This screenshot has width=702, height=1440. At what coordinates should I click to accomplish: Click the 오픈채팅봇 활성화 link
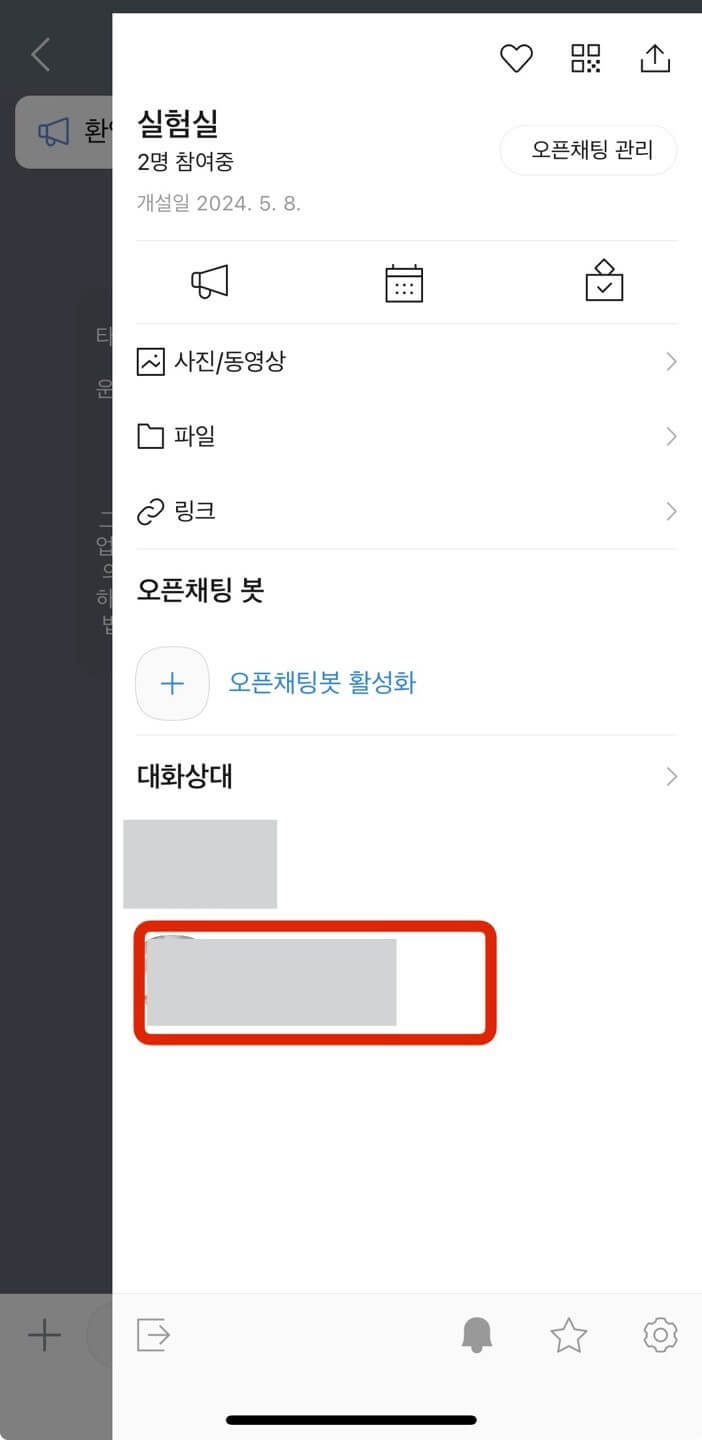(x=322, y=683)
